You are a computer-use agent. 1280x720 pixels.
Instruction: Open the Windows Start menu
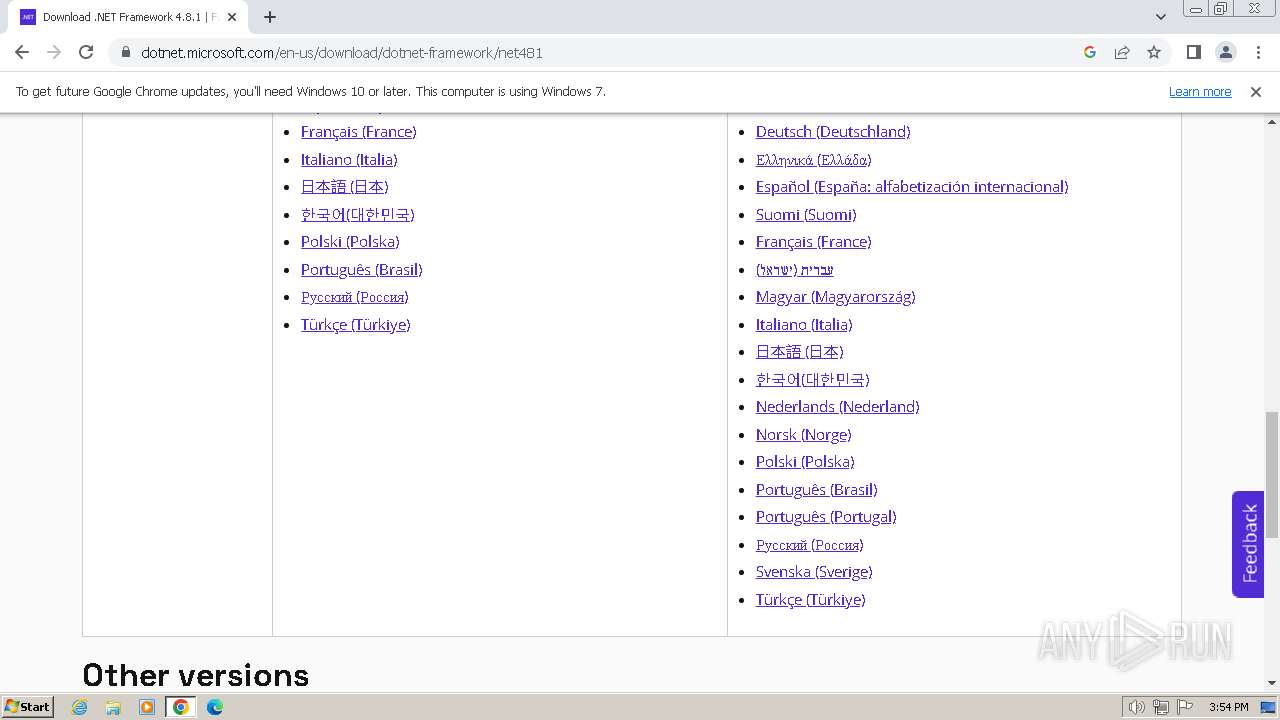pos(28,706)
